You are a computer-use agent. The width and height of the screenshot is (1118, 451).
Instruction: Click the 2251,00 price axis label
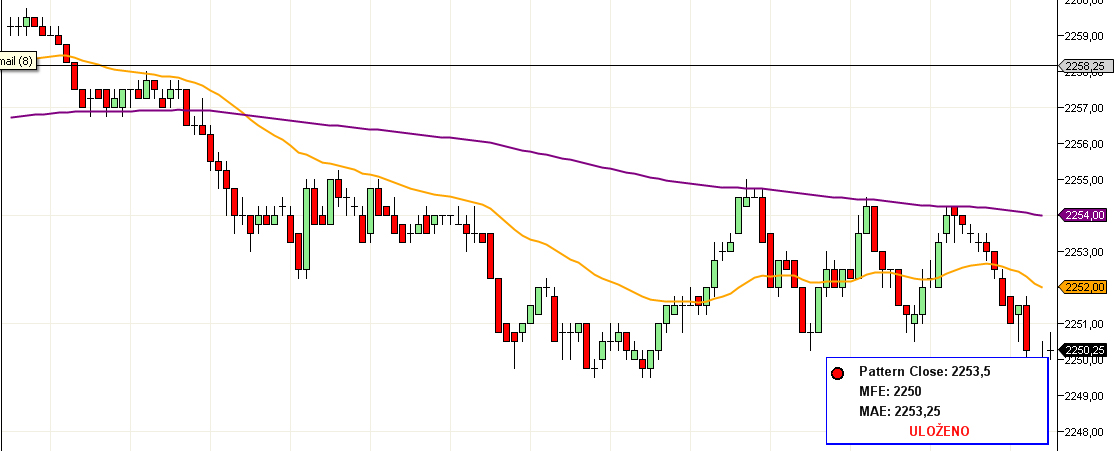pos(1087,324)
